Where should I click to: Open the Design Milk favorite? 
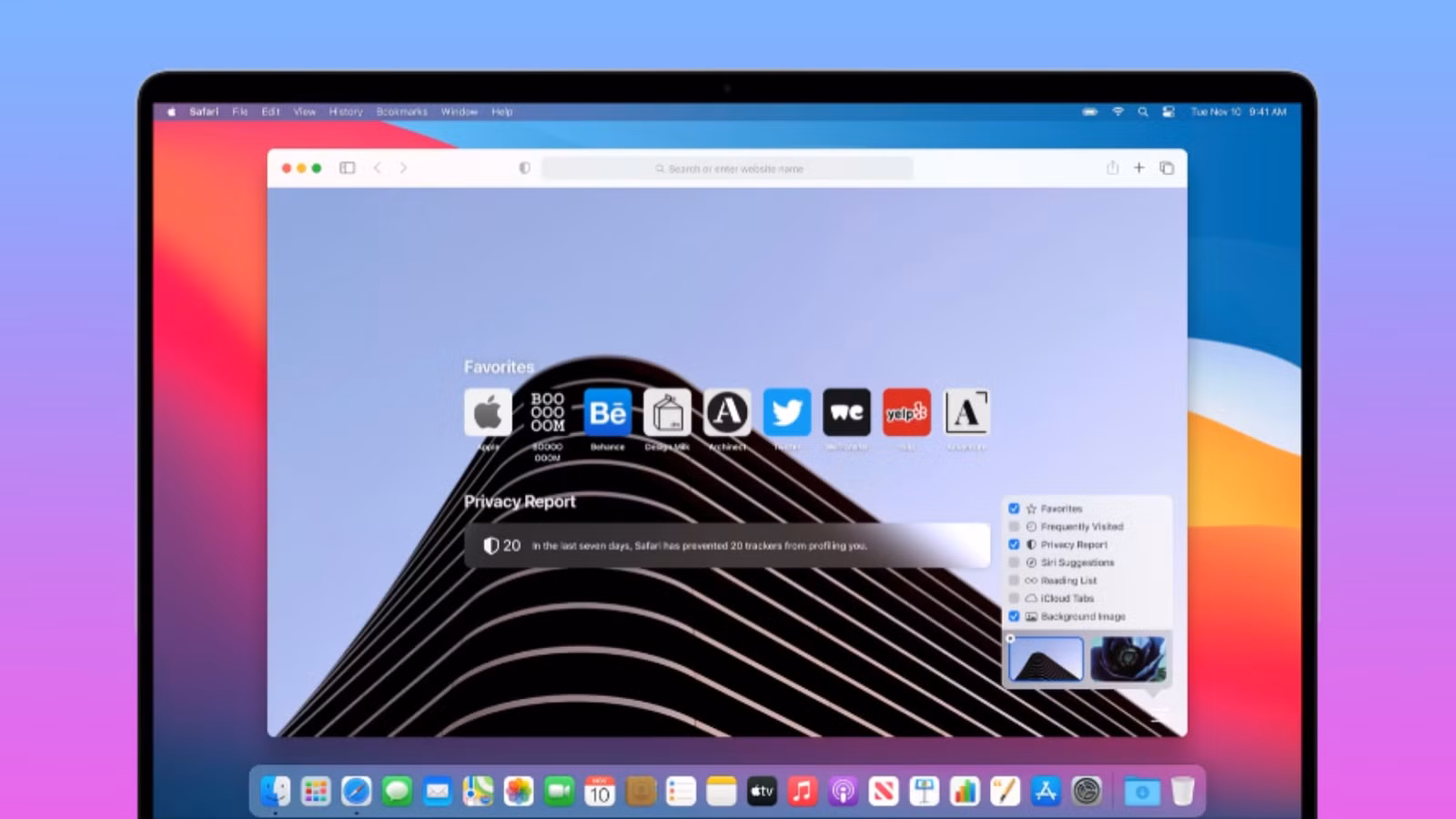(667, 412)
